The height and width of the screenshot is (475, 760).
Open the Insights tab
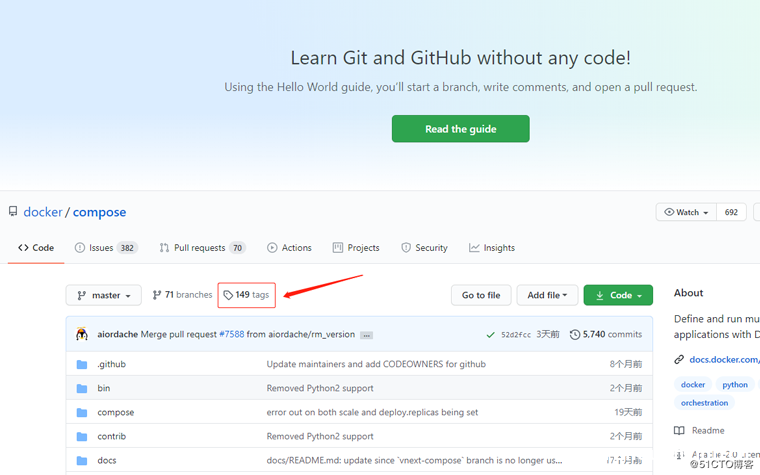tap(492, 248)
